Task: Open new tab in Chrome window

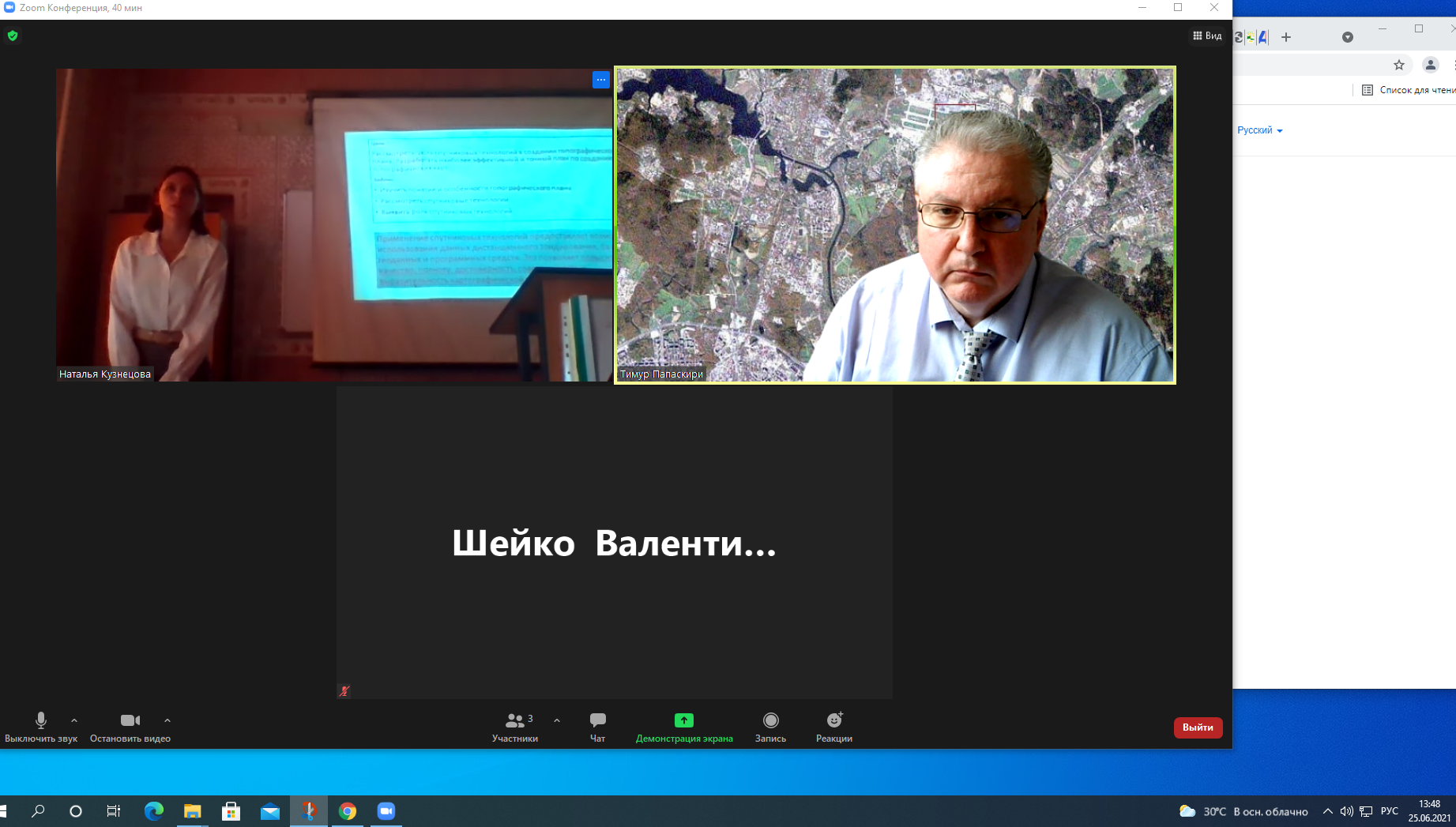Action: click(x=1286, y=37)
